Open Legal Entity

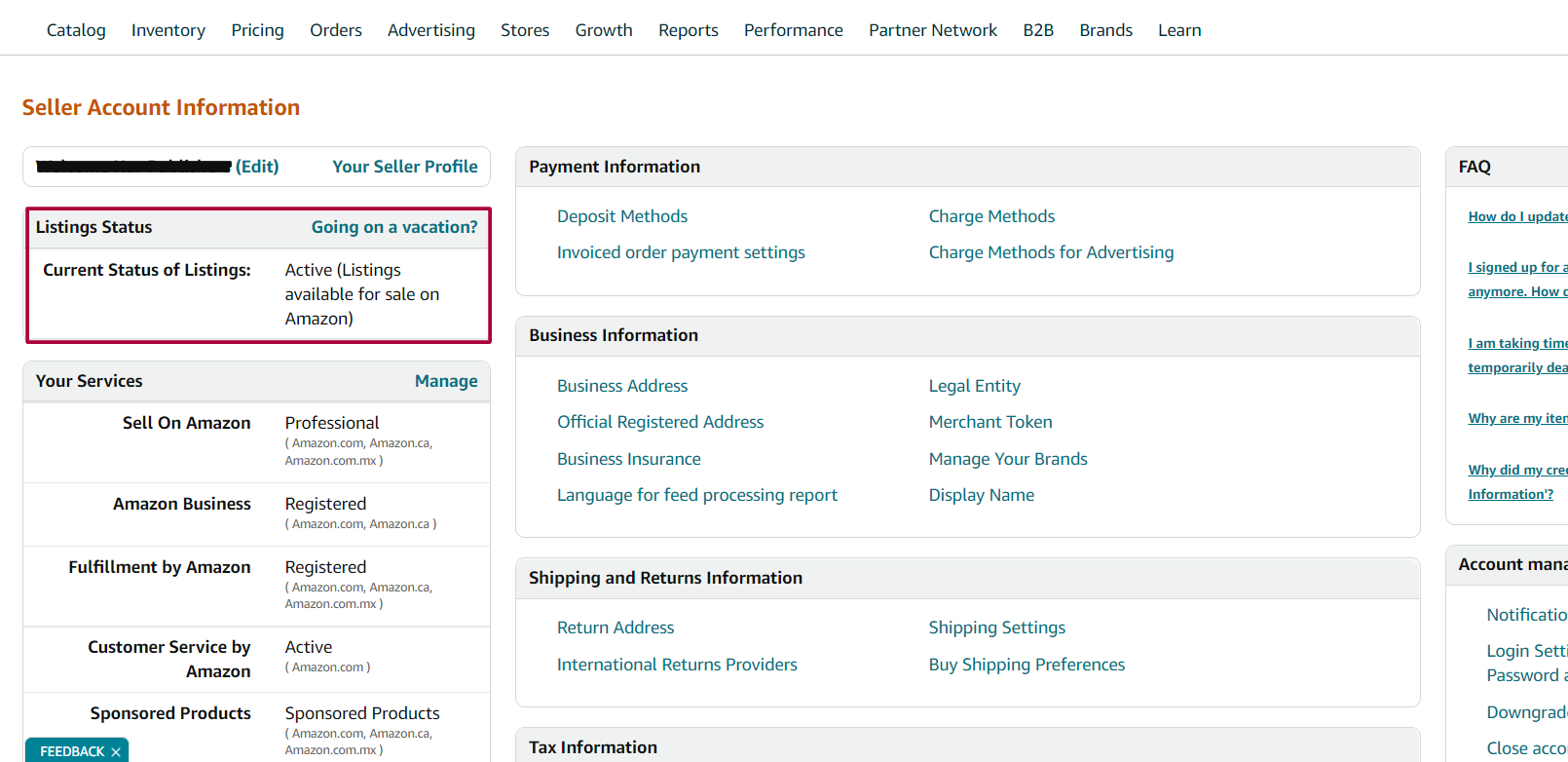[x=975, y=386]
